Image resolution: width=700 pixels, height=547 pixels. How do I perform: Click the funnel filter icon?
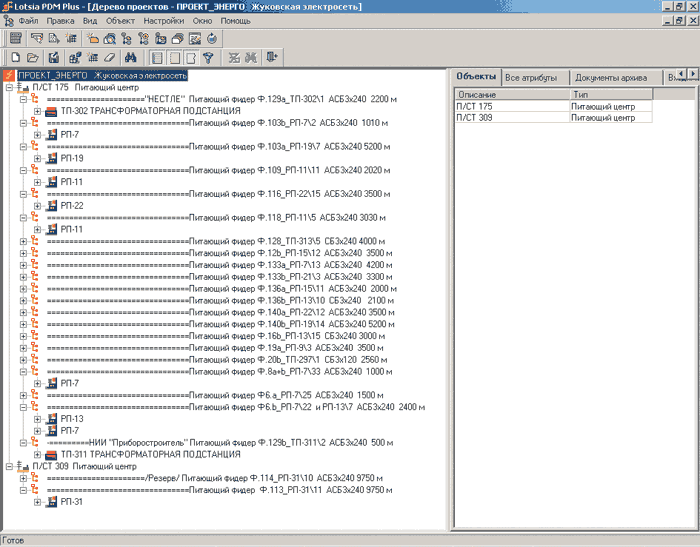click(207, 58)
